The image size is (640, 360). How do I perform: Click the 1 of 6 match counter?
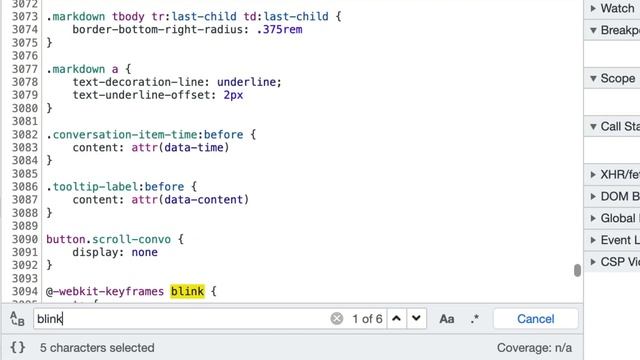click(367, 319)
